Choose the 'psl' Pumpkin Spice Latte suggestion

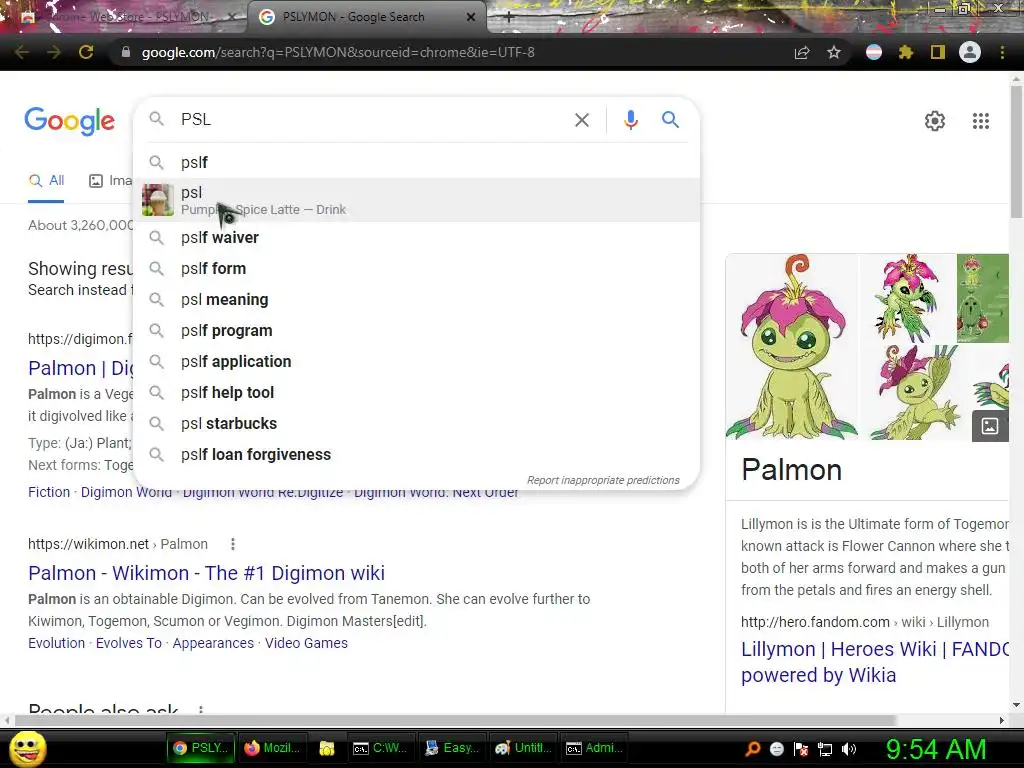click(x=416, y=200)
